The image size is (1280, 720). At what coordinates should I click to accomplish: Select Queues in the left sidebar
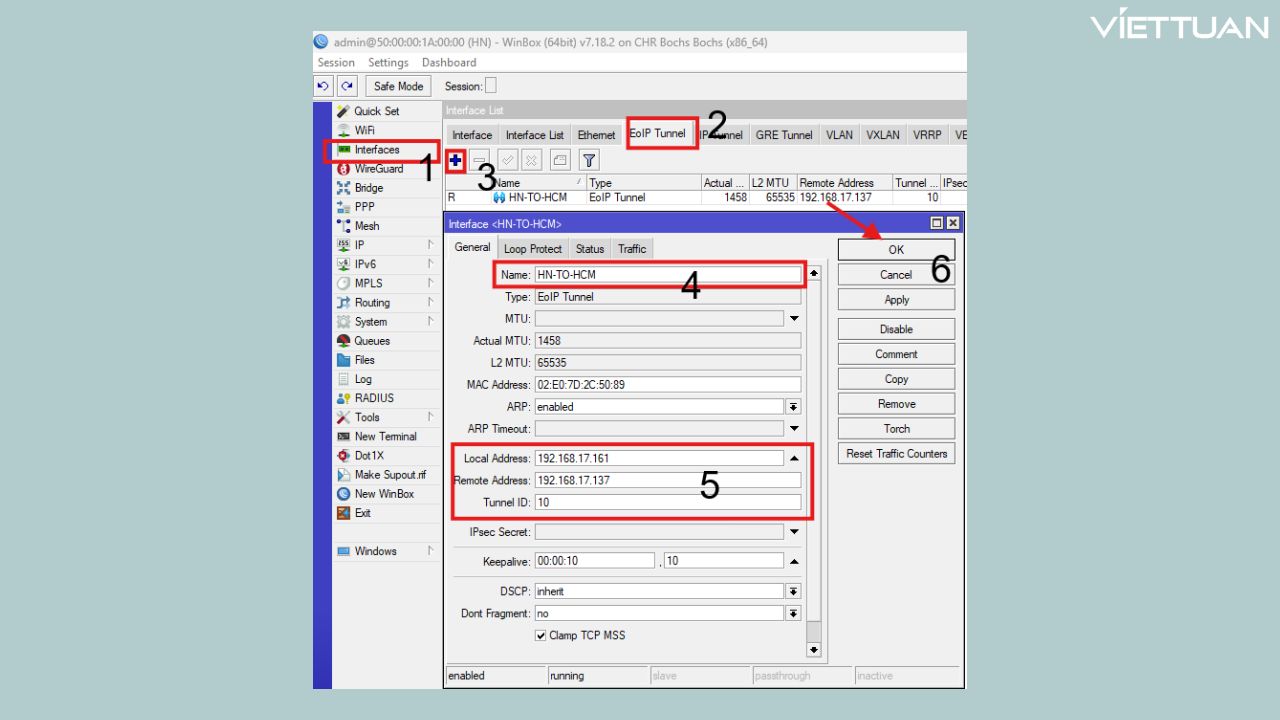(x=371, y=341)
